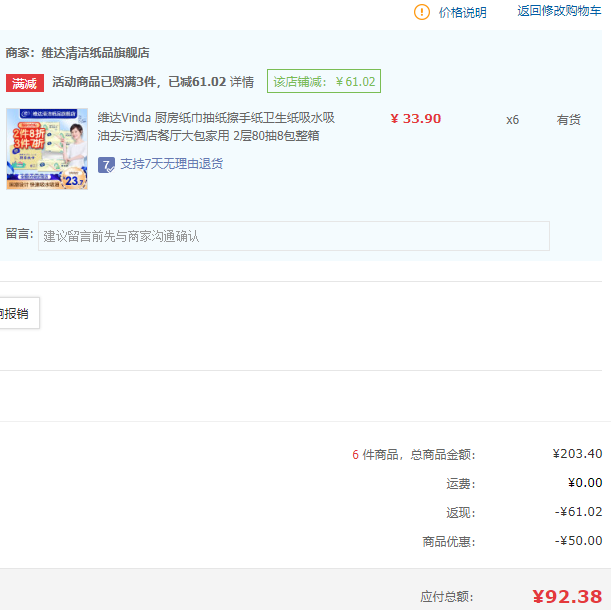
Task: Click the green 该店铺减 ¥61.02 tag
Action: coord(324,81)
